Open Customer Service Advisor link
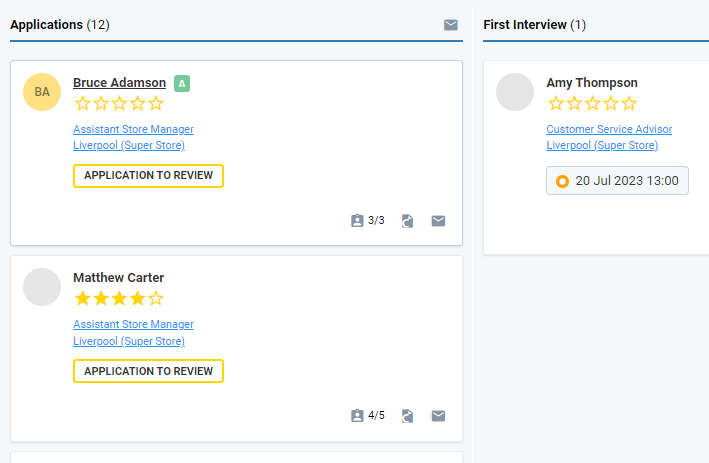Screen dimensions: 709x463 click(609, 129)
